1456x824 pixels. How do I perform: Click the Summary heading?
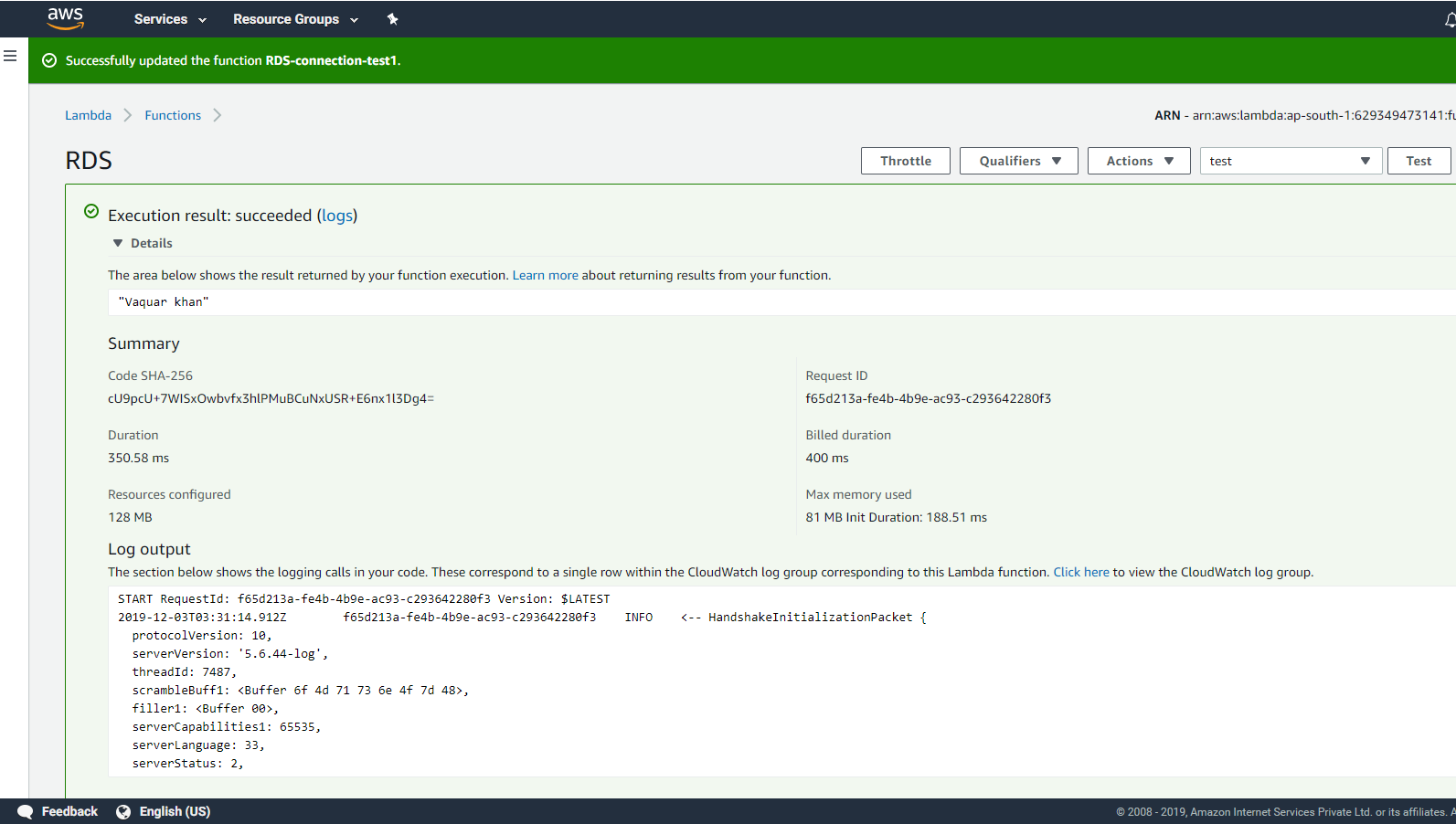click(x=143, y=343)
